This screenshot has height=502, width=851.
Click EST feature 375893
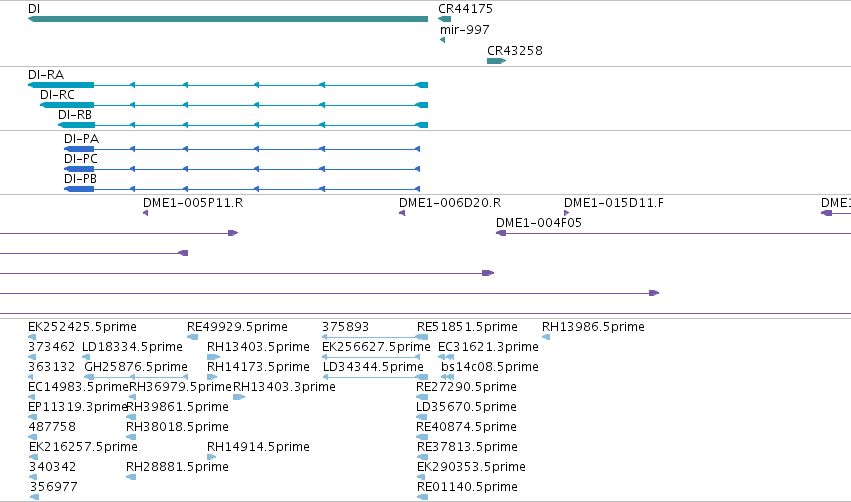tap(374, 337)
